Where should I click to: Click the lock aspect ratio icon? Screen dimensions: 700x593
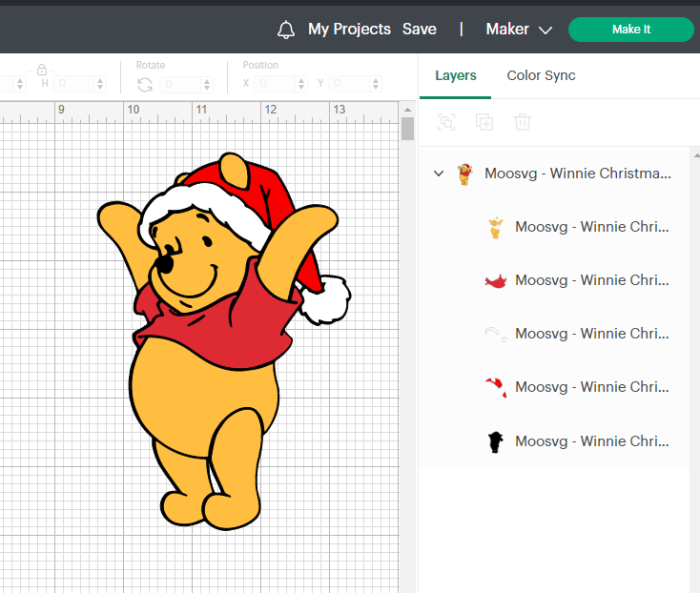tap(42, 70)
